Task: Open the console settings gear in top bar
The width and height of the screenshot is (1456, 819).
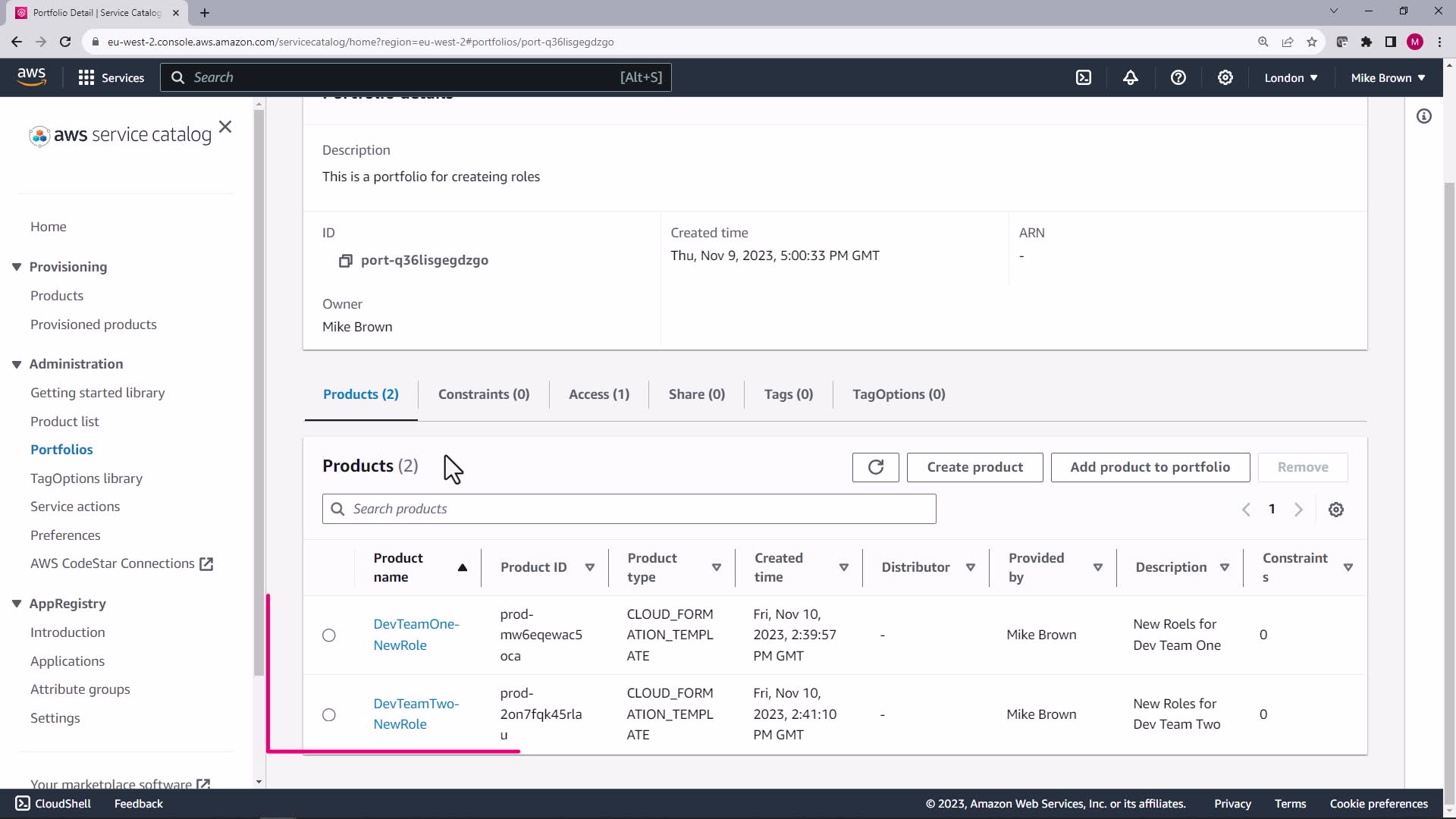Action: coord(1225,77)
